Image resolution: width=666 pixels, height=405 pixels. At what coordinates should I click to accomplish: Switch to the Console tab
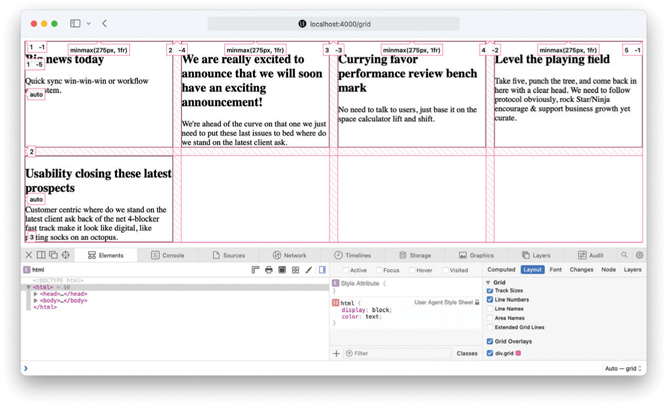pos(168,255)
